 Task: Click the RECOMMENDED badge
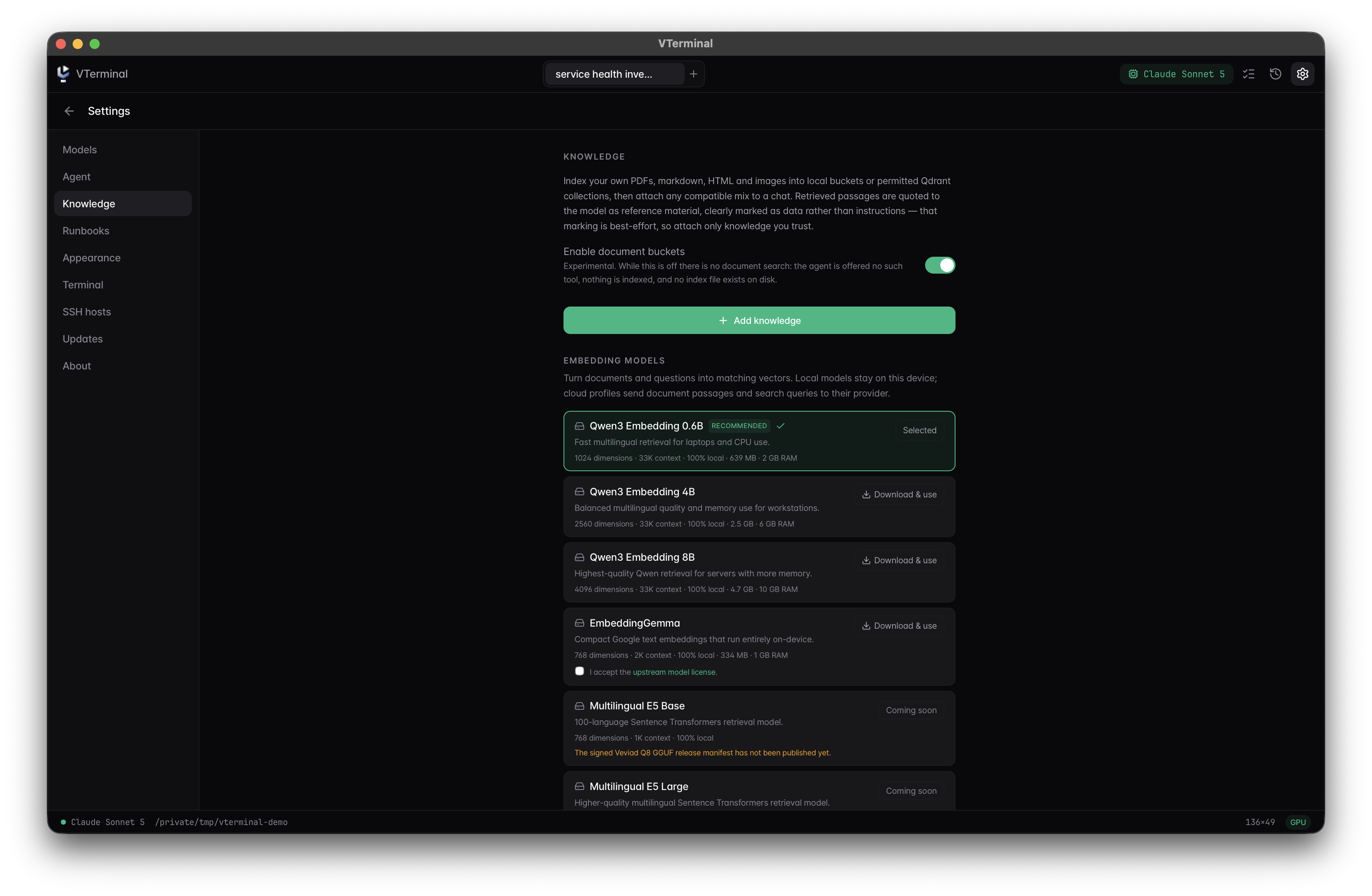[x=738, y=426]
